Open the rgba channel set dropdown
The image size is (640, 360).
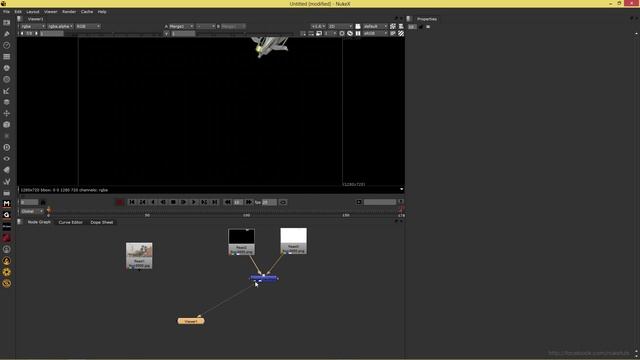(x=33, y=26)
